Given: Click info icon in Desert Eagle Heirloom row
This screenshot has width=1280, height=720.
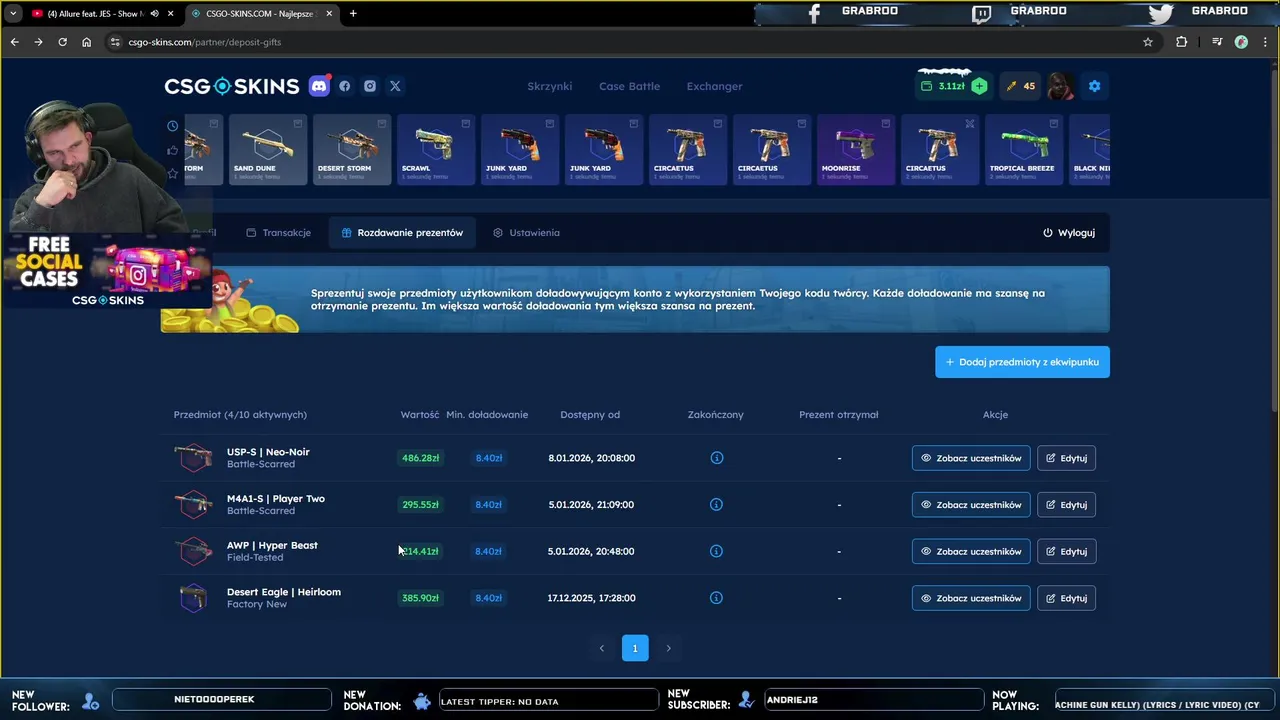Looking at the screenshot, I should pyautogui.click(x=716, y=598).
